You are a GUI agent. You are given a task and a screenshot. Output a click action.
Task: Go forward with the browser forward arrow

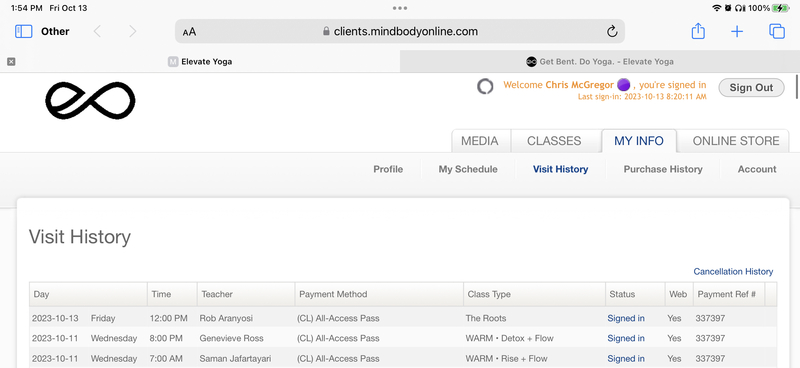tap(133, 32)
